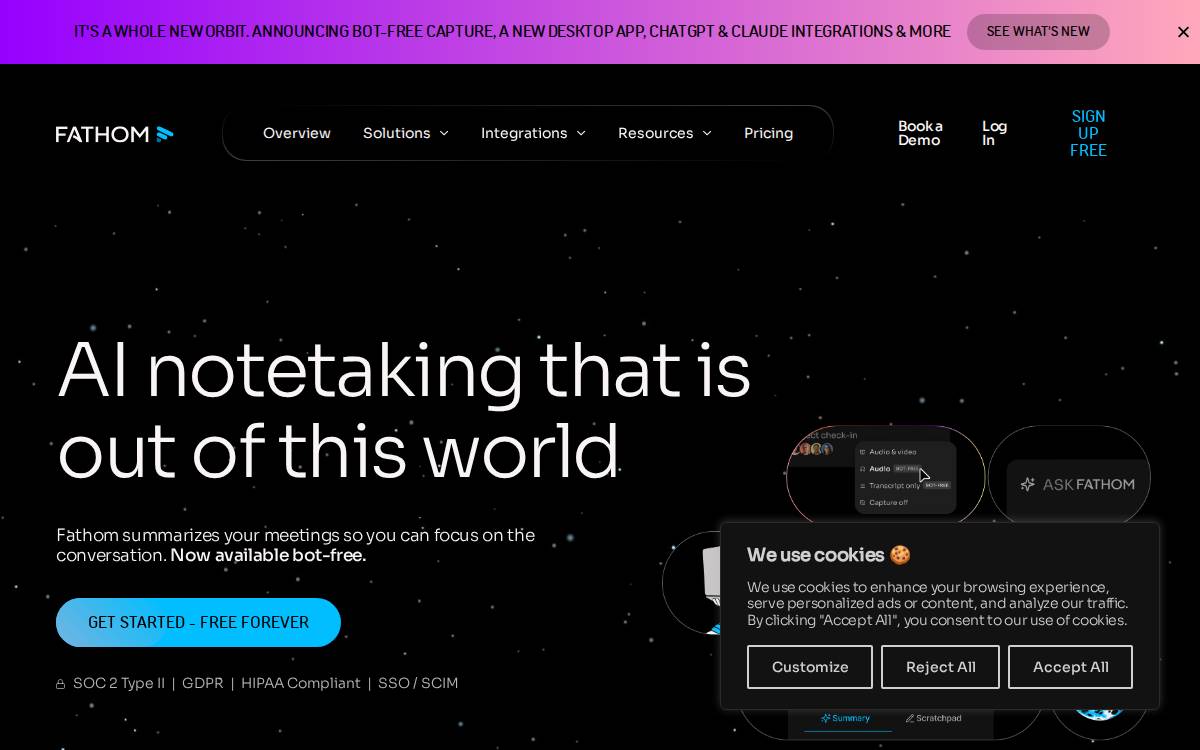Click the Fathom logo
This screenshot has width=1200, height=750.
click(x=114, y=134)
